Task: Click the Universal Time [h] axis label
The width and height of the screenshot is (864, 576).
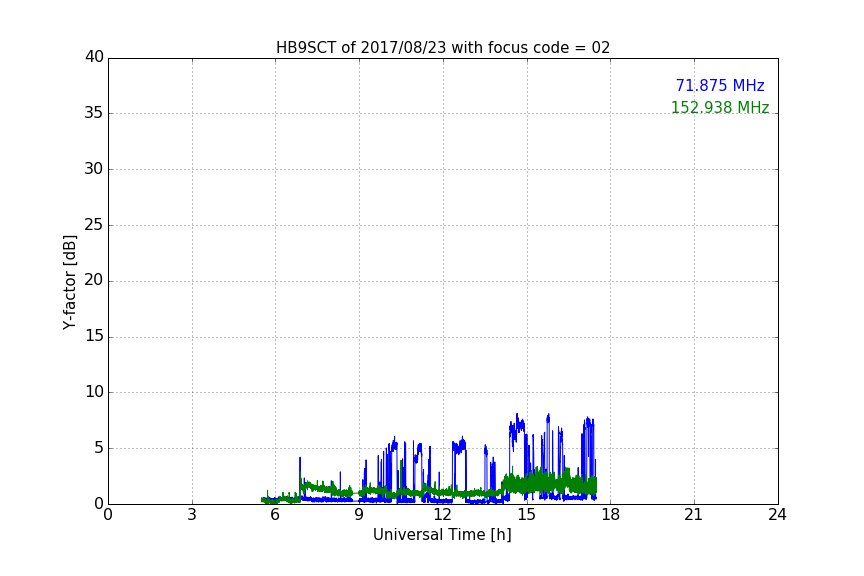Action: click(x=442, y=535)
